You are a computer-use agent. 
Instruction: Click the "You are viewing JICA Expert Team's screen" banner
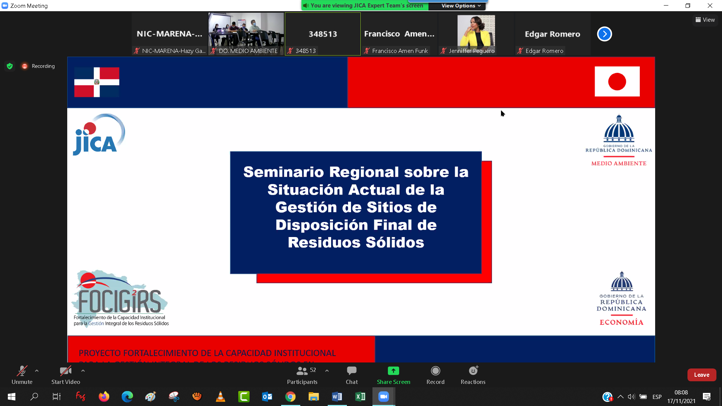365,6
